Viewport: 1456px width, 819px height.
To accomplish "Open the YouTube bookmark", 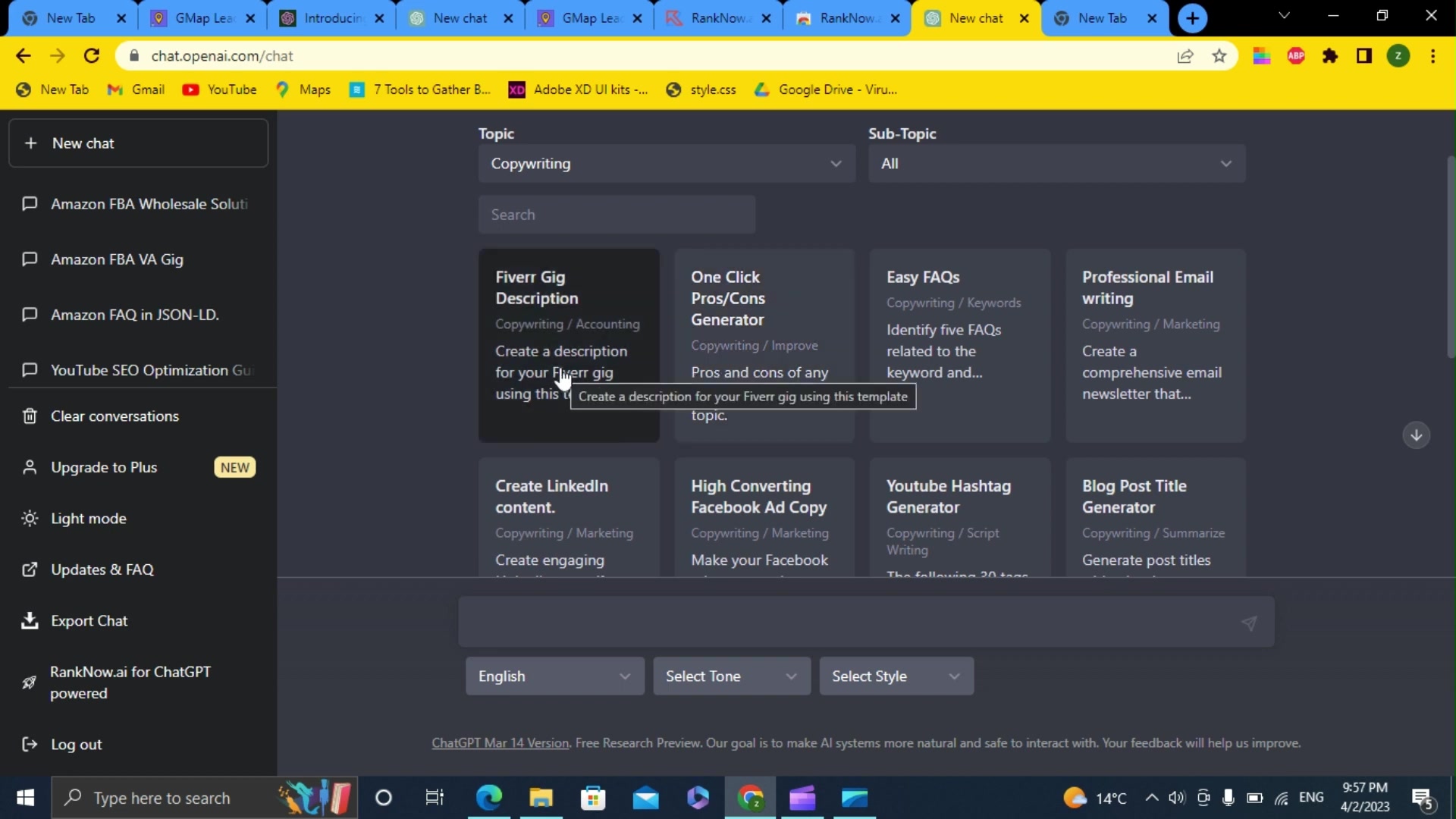I will [x=220, y=89].
